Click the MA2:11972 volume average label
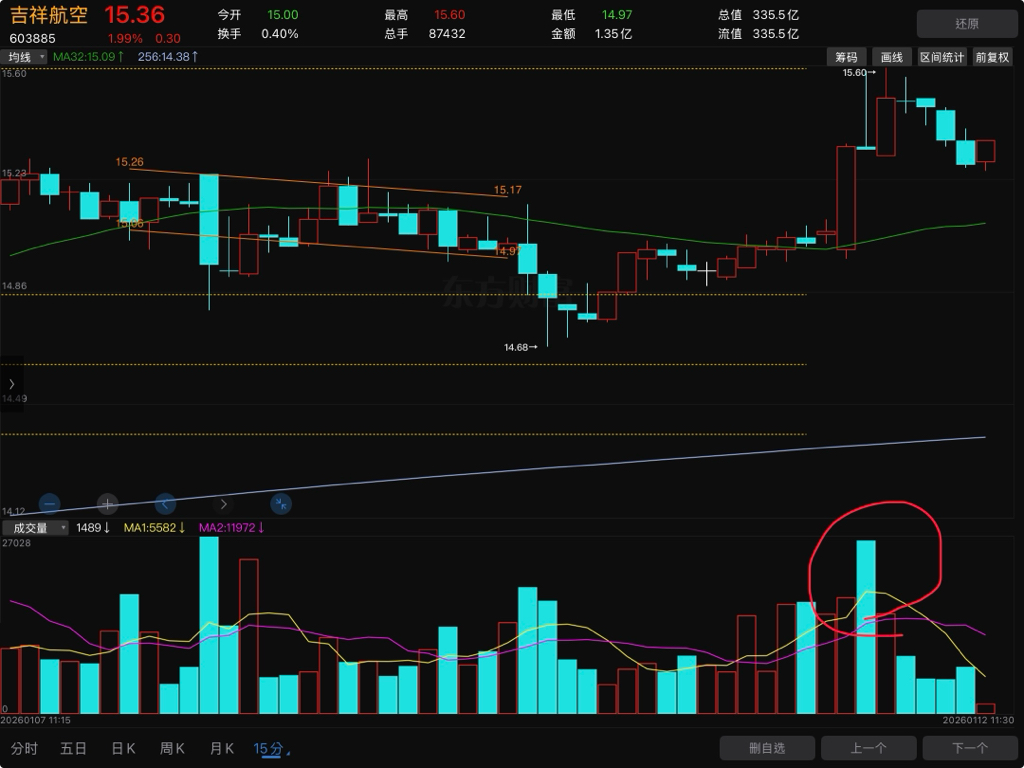 point(231,528)
